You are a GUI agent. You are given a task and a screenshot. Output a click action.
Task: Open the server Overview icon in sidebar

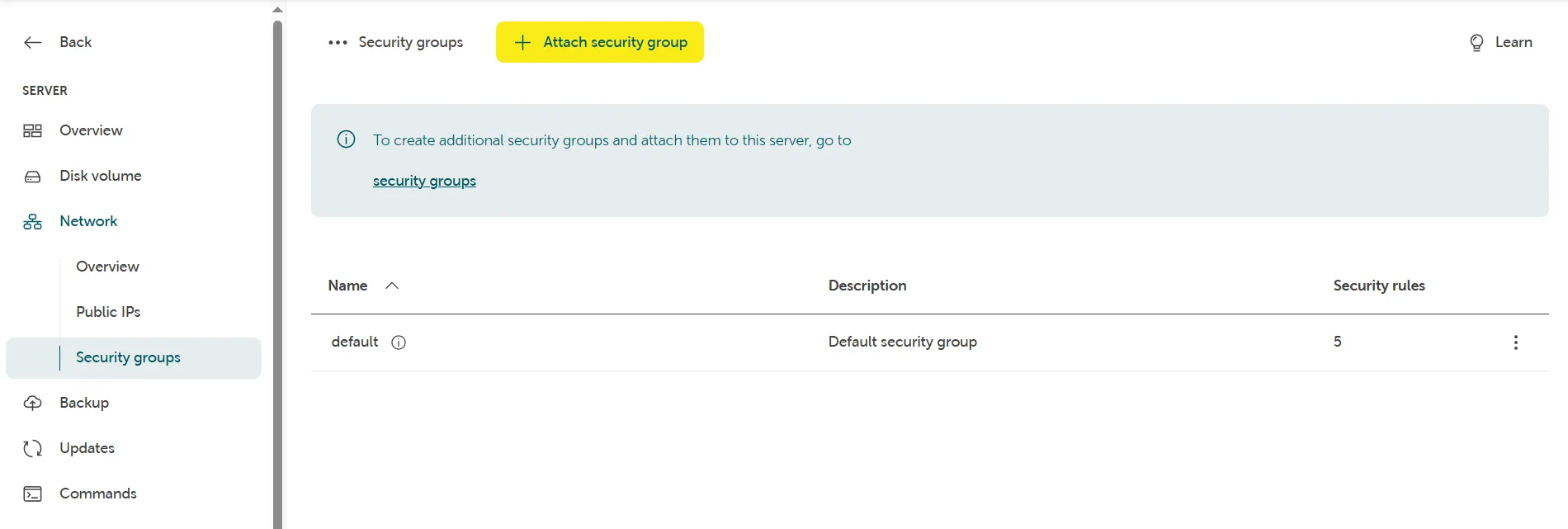(32, 130)
